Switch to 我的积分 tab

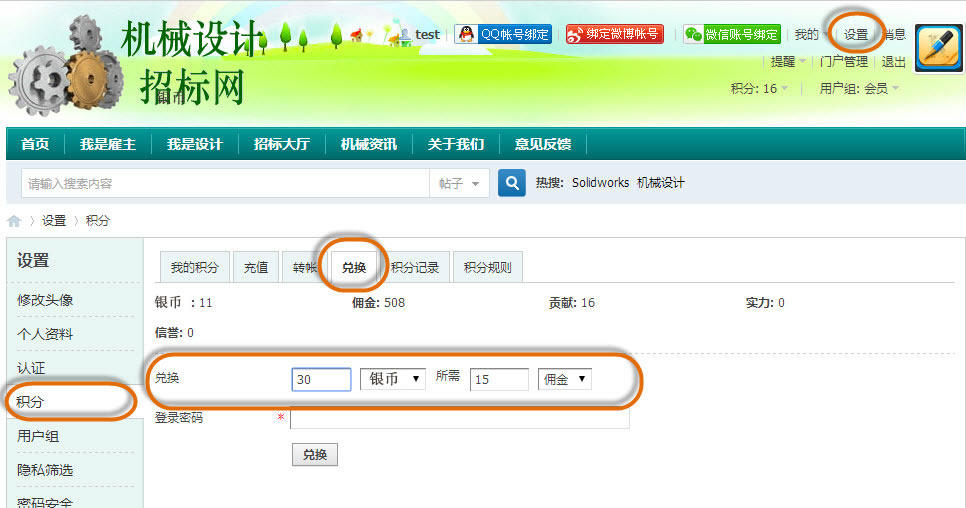pos(195,267)
